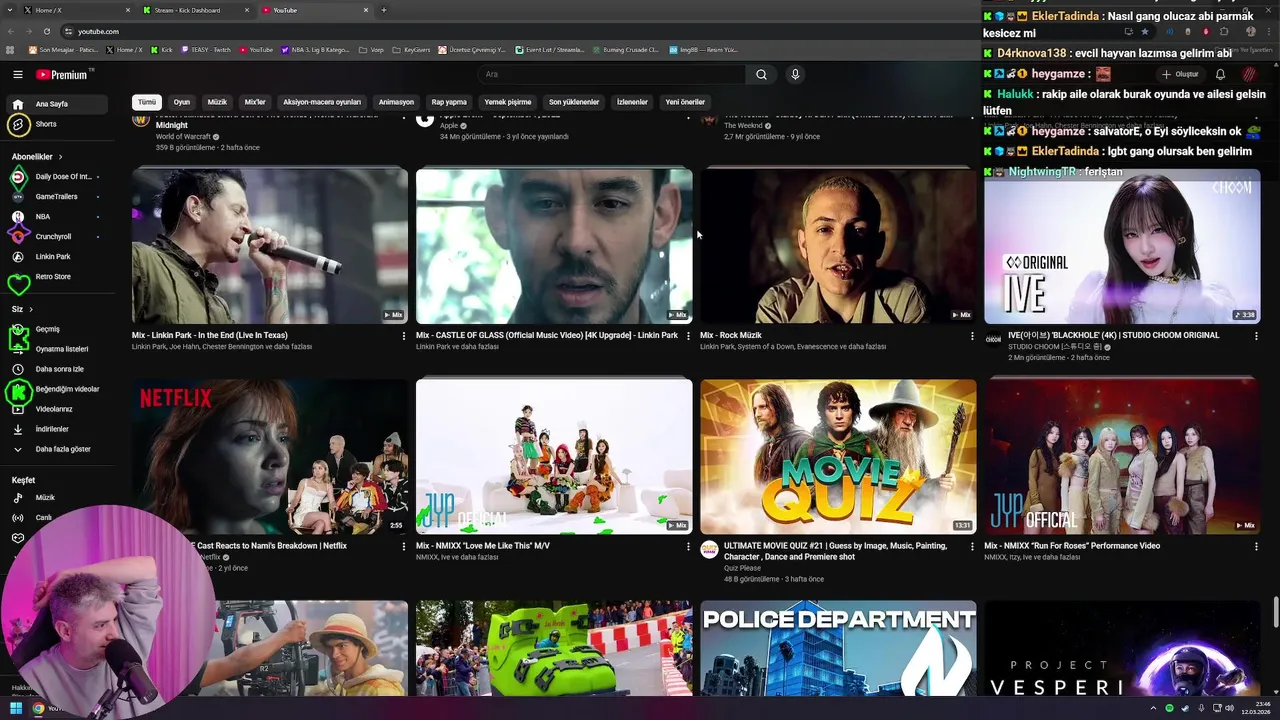This screenshot has height=720, width=1280.
Task: Open the account avatar menu
Action: click(x=1249, y=74)
